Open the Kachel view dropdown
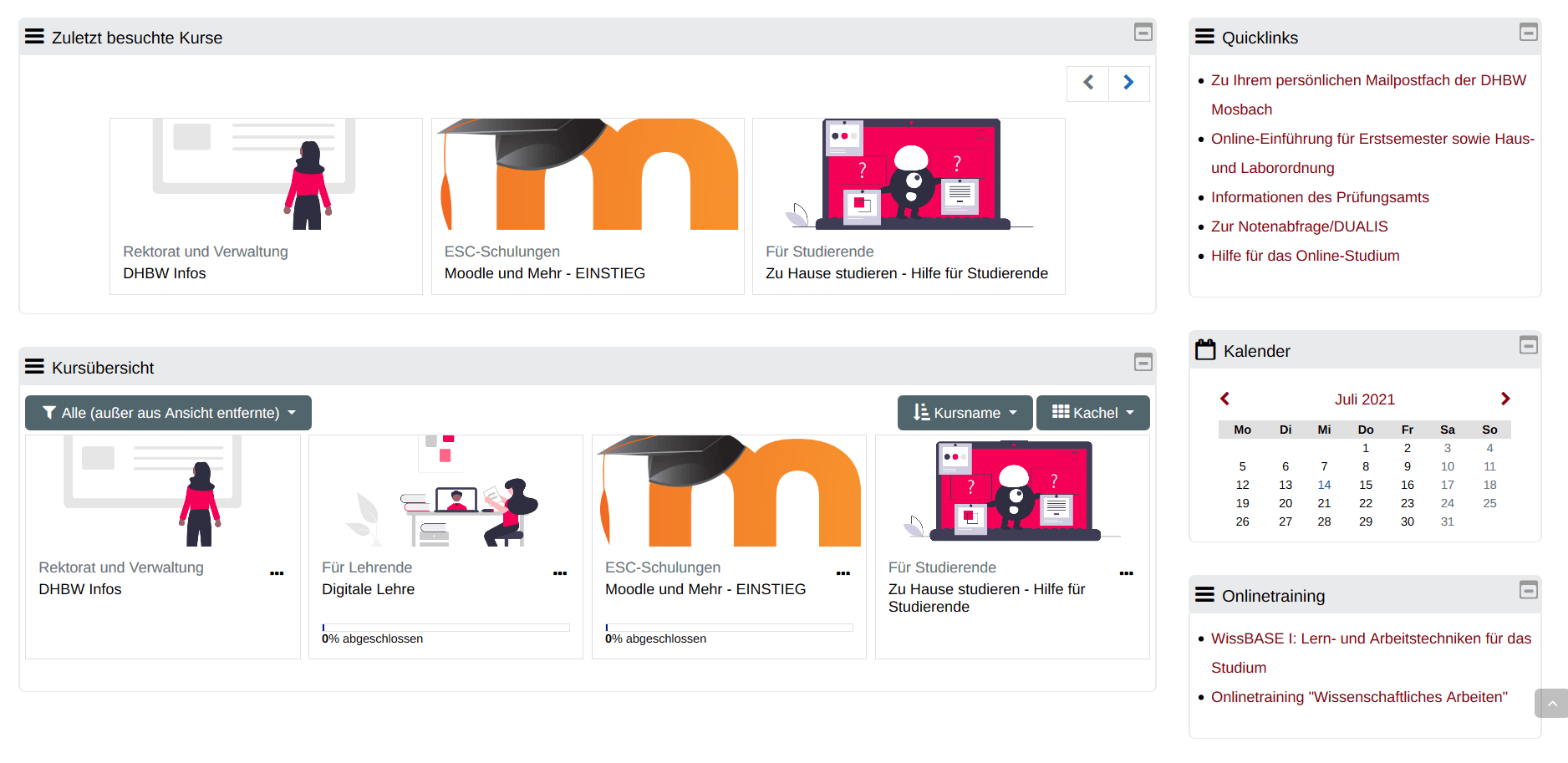 coord(1092,413)
